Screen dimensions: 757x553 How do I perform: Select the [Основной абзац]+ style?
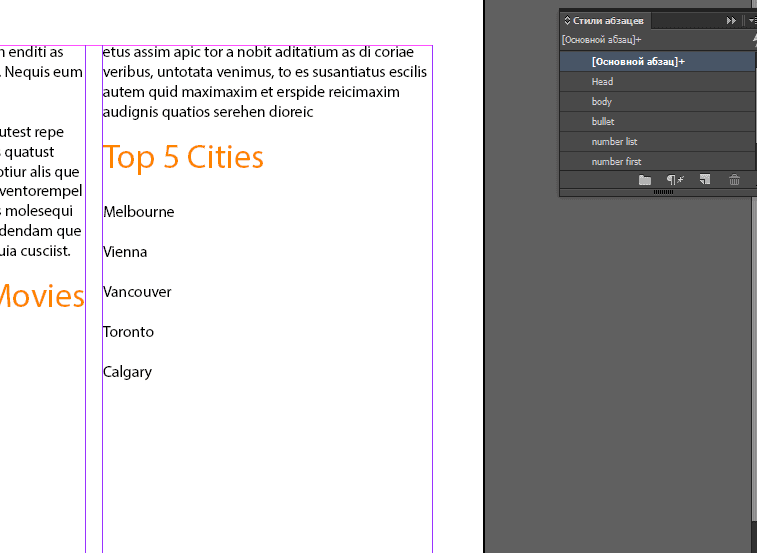(x=638, y=62)
